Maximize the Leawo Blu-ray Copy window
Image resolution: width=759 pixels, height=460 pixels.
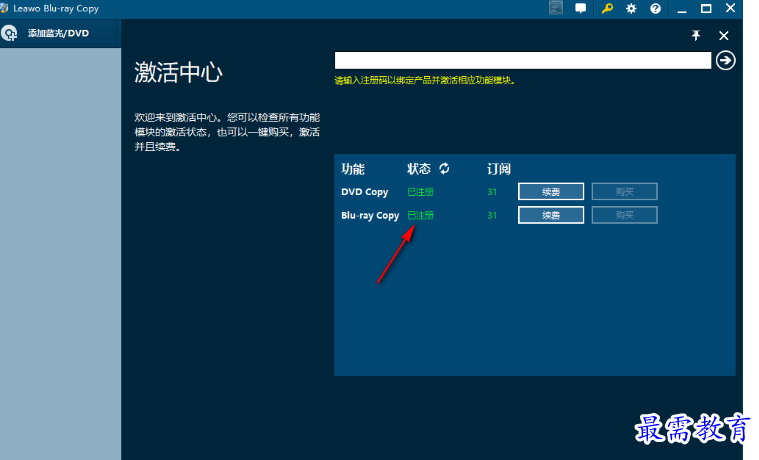[706, 9]
